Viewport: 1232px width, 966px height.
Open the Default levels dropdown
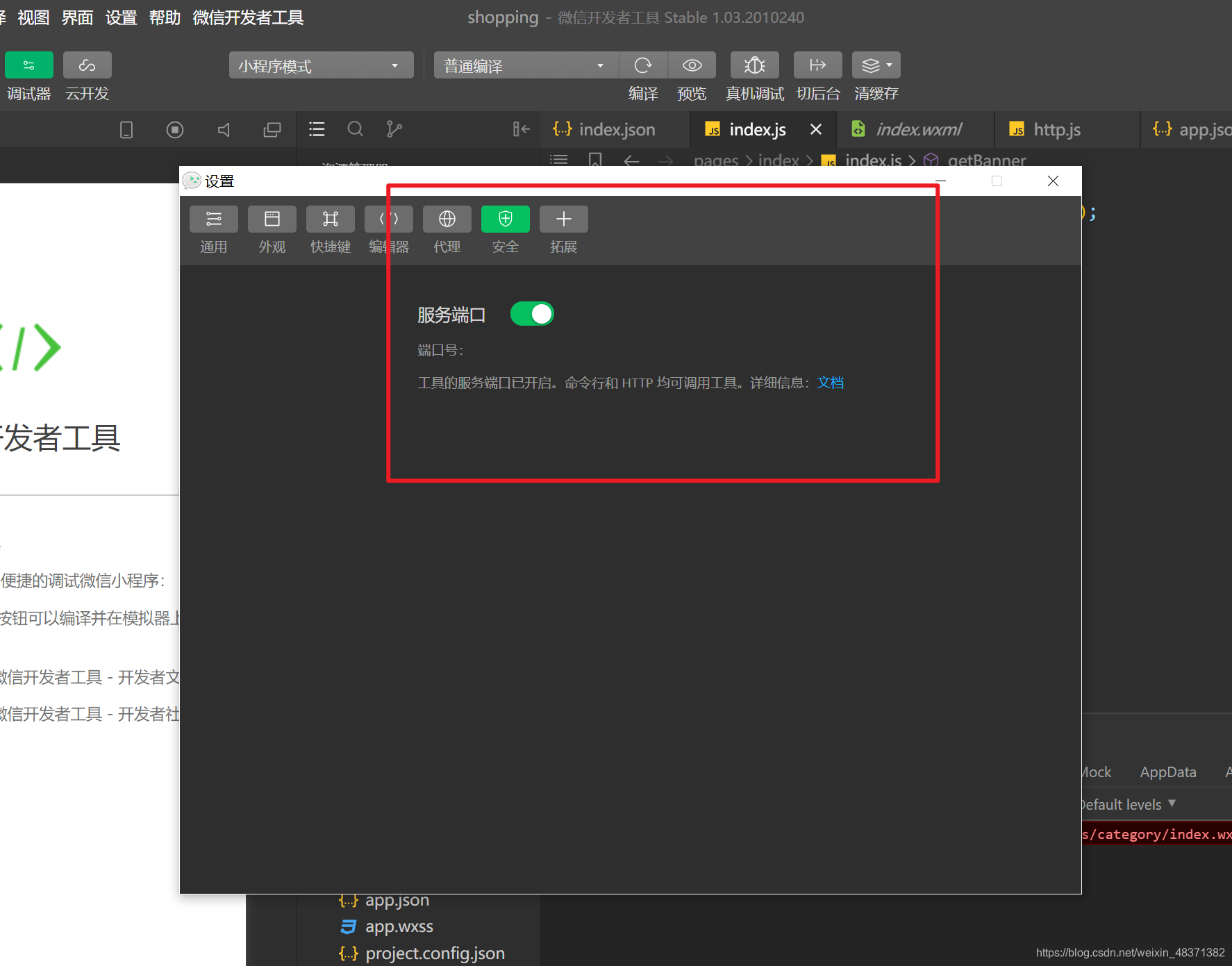pos(1129,804)
